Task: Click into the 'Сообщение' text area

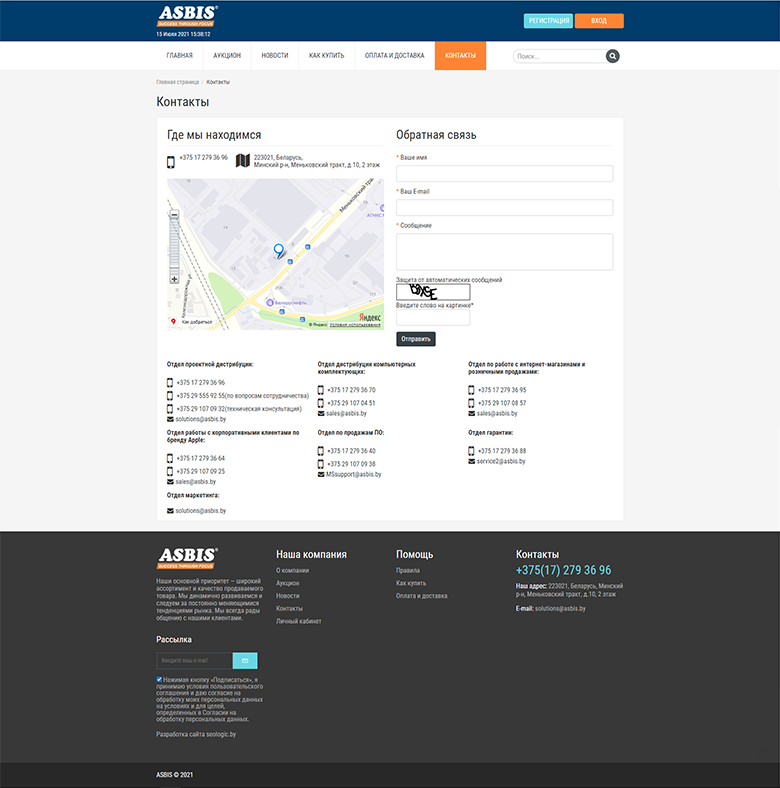Action: pos(504,251)
